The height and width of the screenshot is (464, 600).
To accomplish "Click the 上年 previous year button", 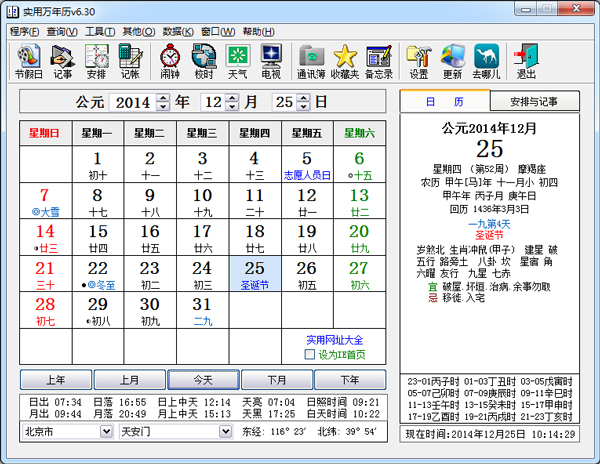I will [56, 380].
